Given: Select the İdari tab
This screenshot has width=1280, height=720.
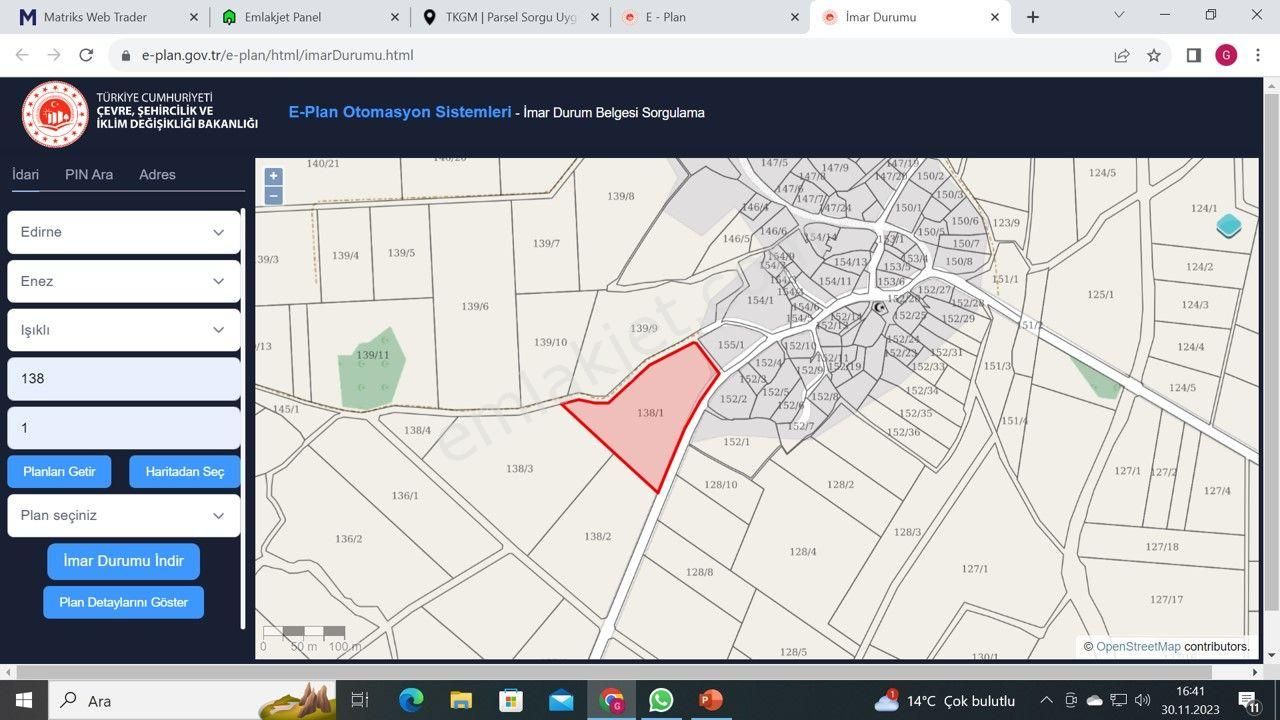Looking at the screenshot, I should point(25,174).
